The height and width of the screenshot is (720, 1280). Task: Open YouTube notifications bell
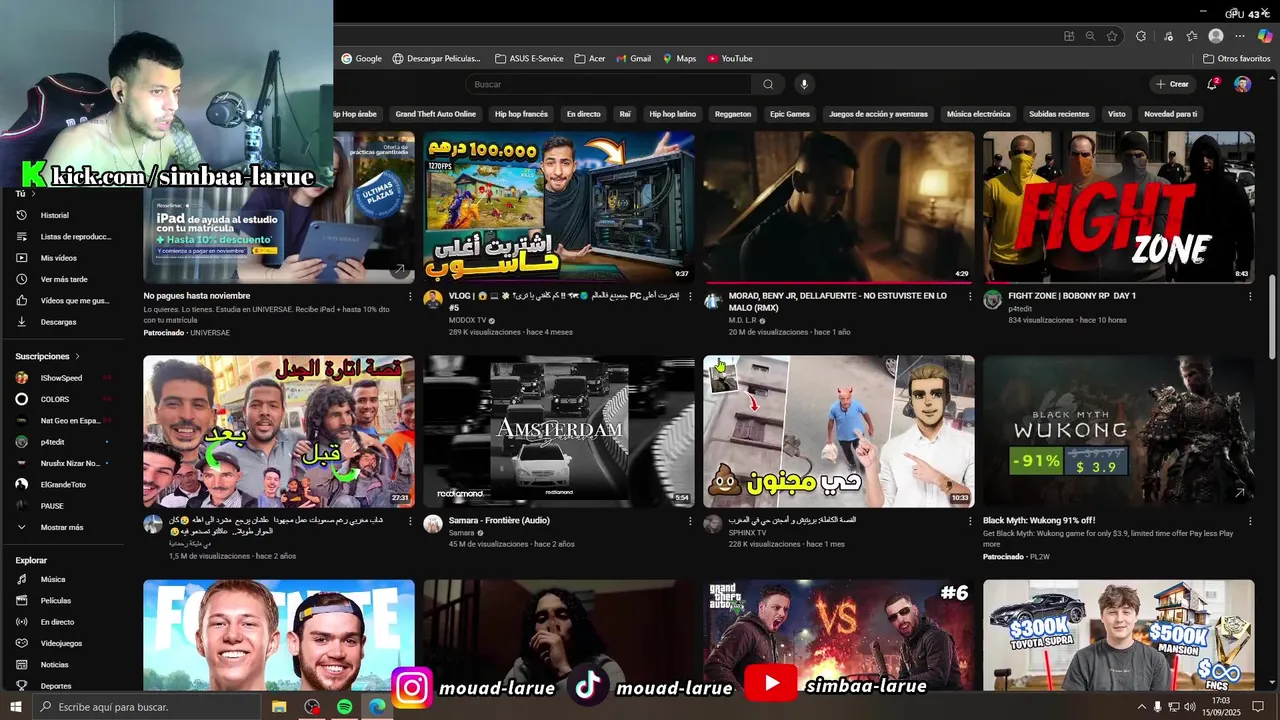tap(1212, 84)
